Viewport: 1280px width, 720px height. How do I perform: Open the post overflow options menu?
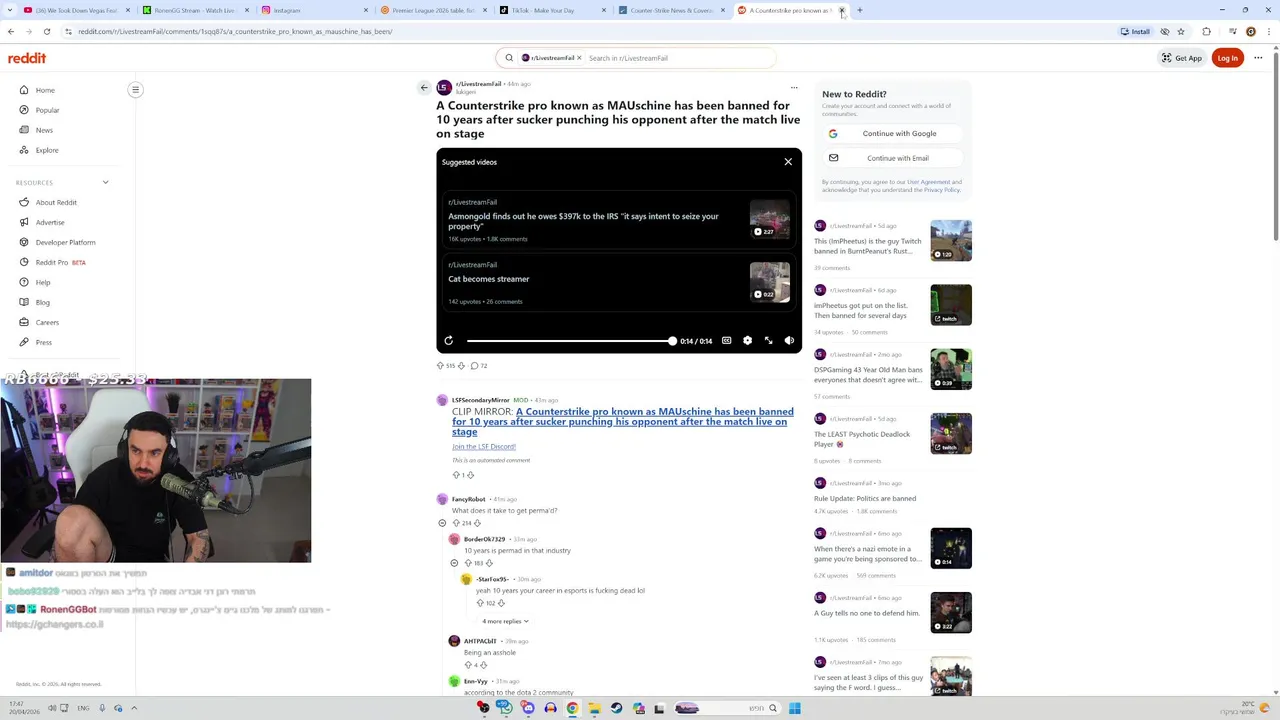794,87
